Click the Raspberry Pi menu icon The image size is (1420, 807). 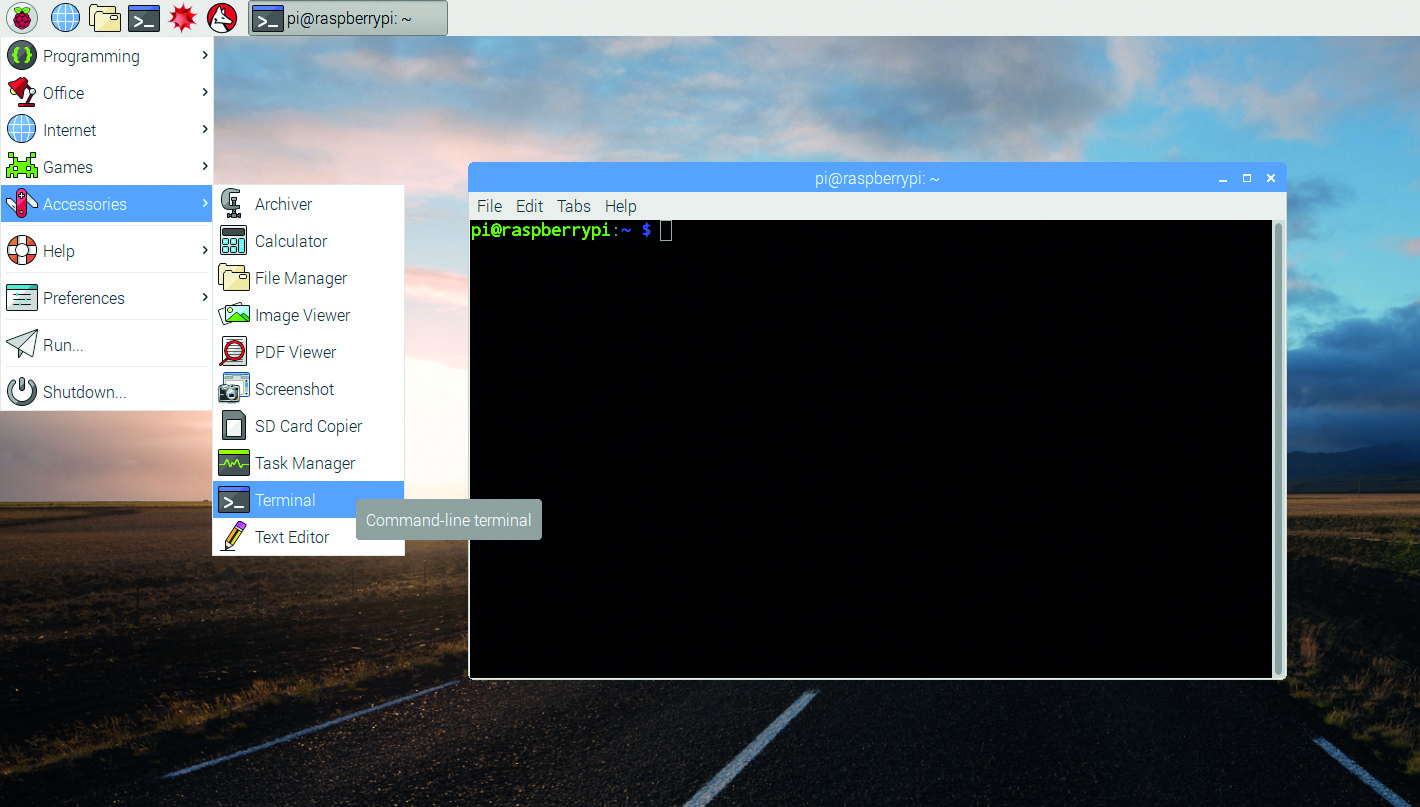pos(21,17)
